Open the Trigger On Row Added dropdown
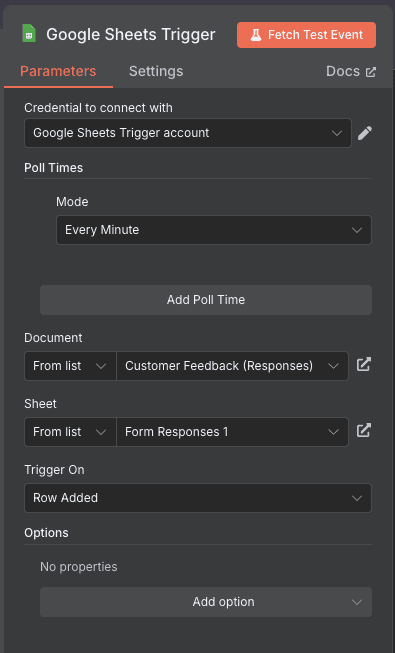395x653 pixels. coord(198,498)
